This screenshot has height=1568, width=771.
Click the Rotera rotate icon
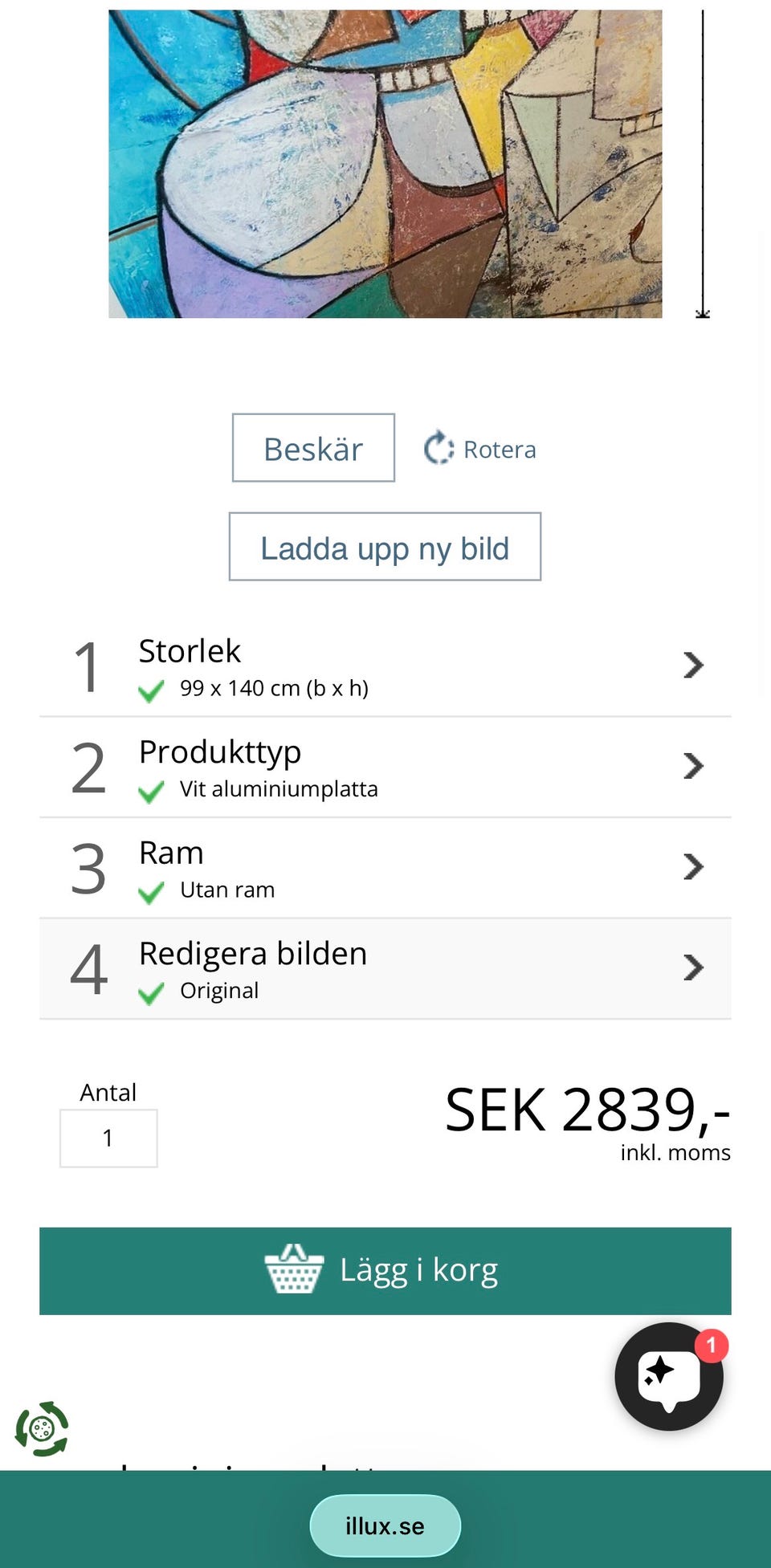[439, 449]
